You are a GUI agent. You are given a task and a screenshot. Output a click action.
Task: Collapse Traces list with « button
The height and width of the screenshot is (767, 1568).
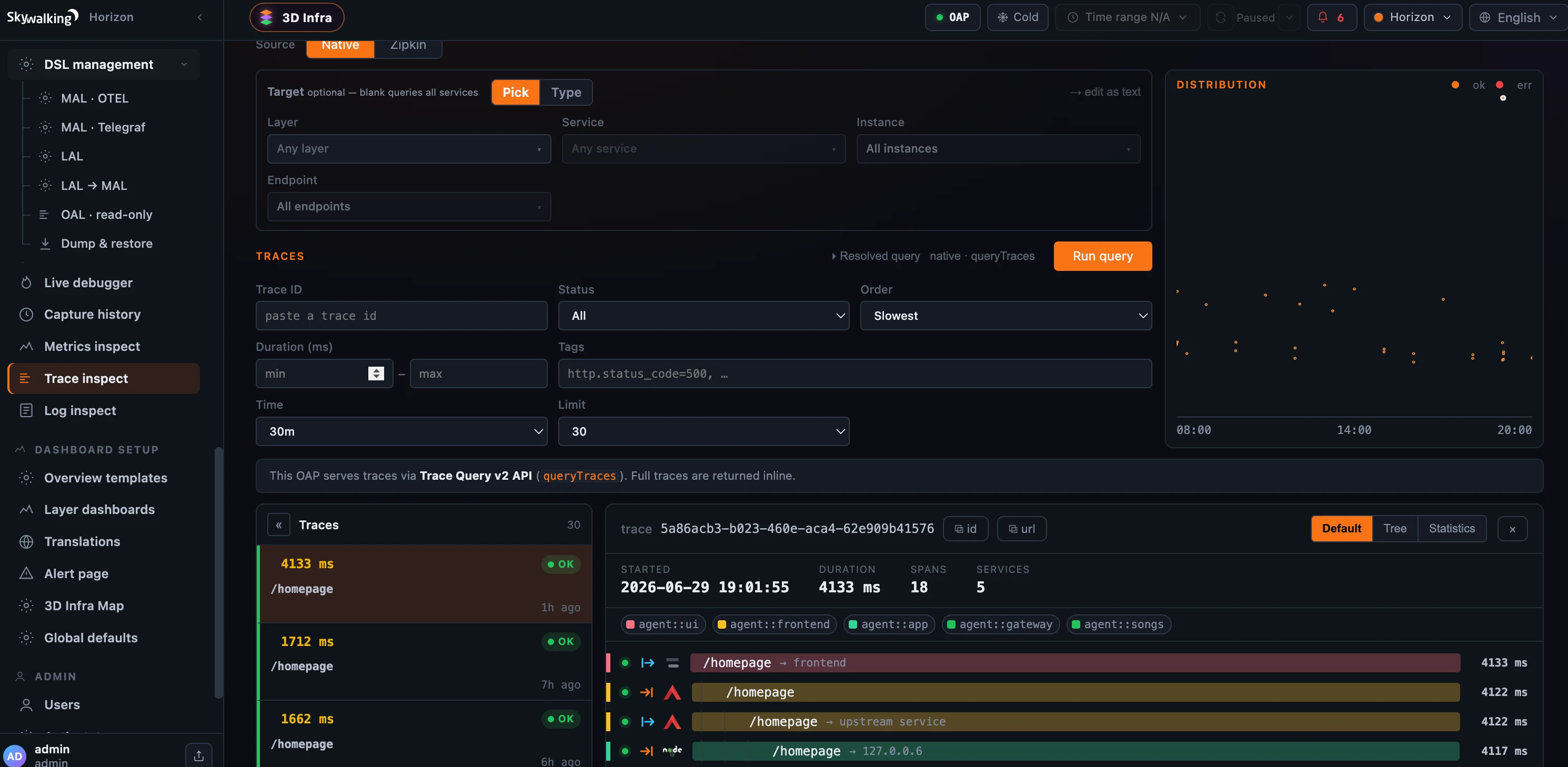tap(279, 524)
